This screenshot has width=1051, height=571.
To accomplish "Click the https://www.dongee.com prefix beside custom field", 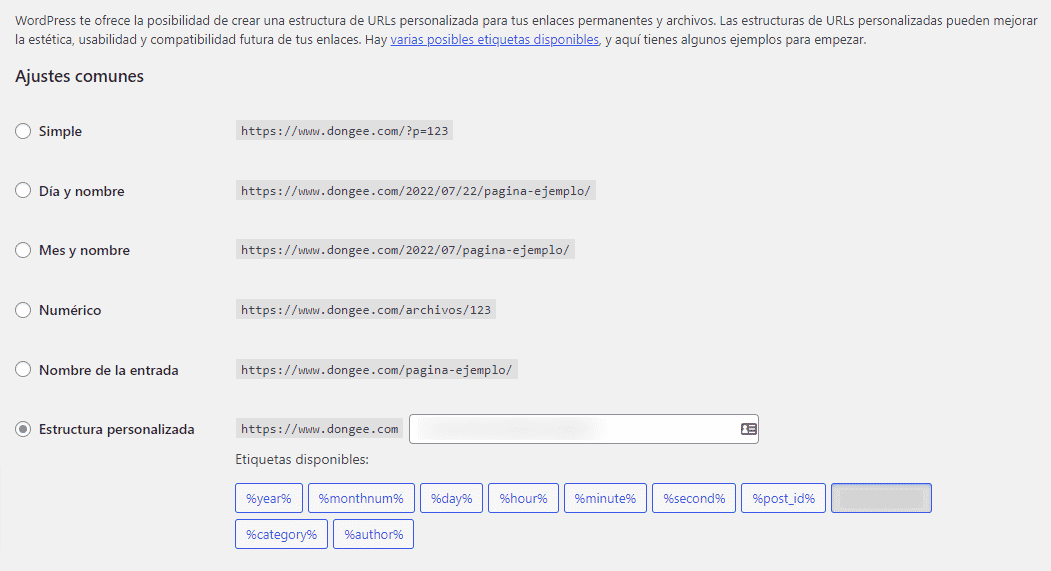I will (x=320, y=429).
